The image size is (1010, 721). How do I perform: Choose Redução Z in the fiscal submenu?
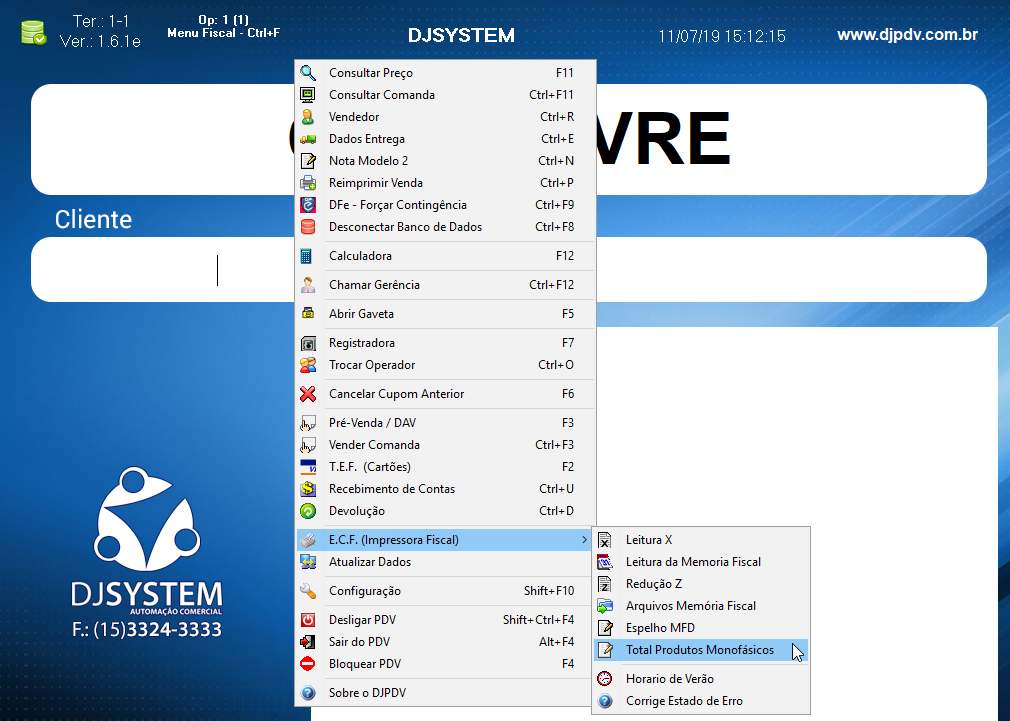click(x=654, y=584)
